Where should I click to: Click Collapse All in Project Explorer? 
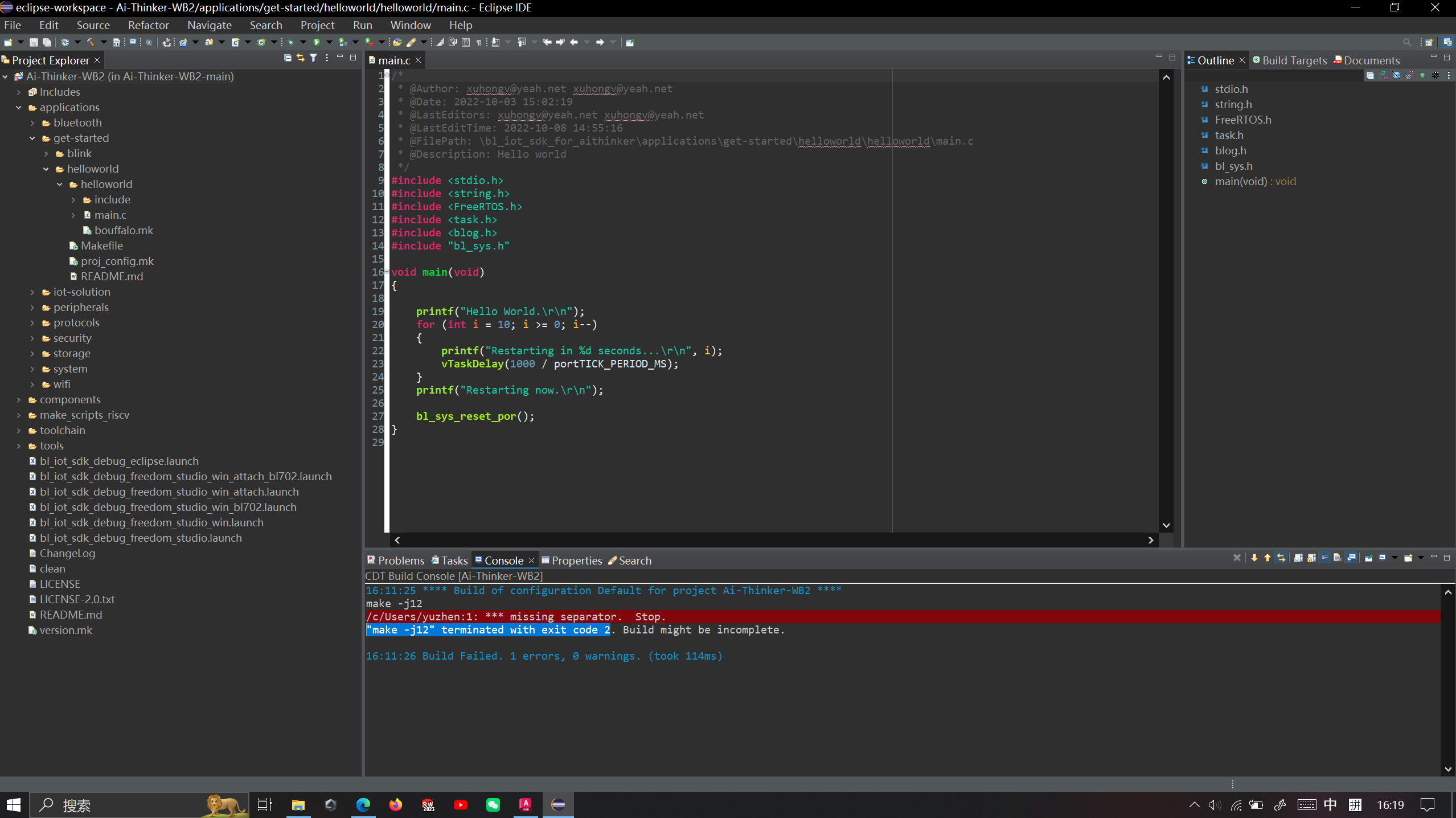pos(288,58)
